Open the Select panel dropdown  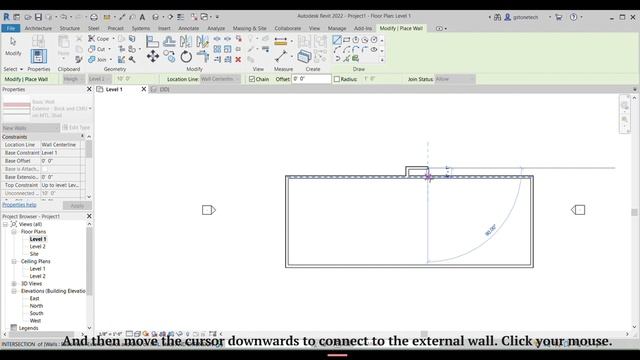[13, 69]
